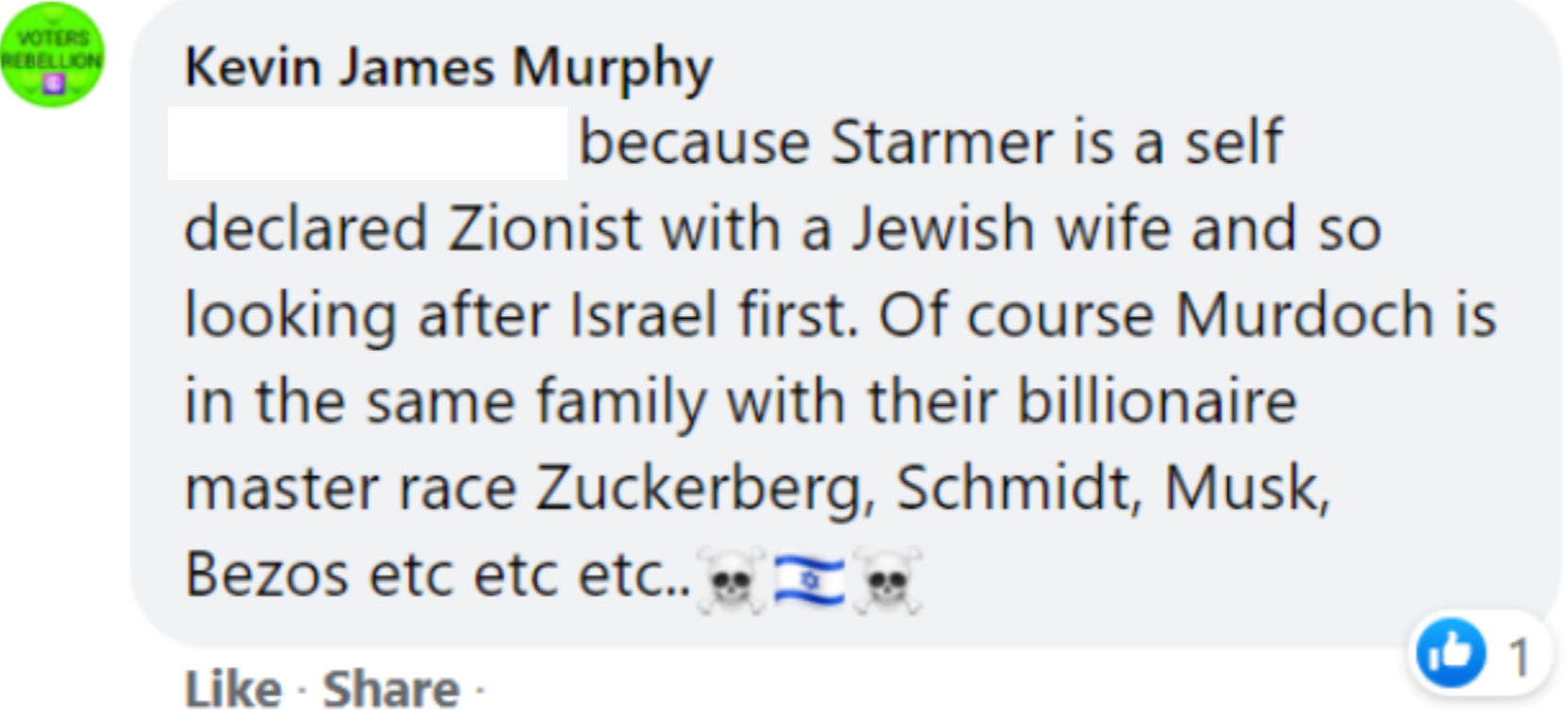The width and height of the screenshot is (1568, 718).
Task: Click the second skull emoji
Action: click(886, 580)
